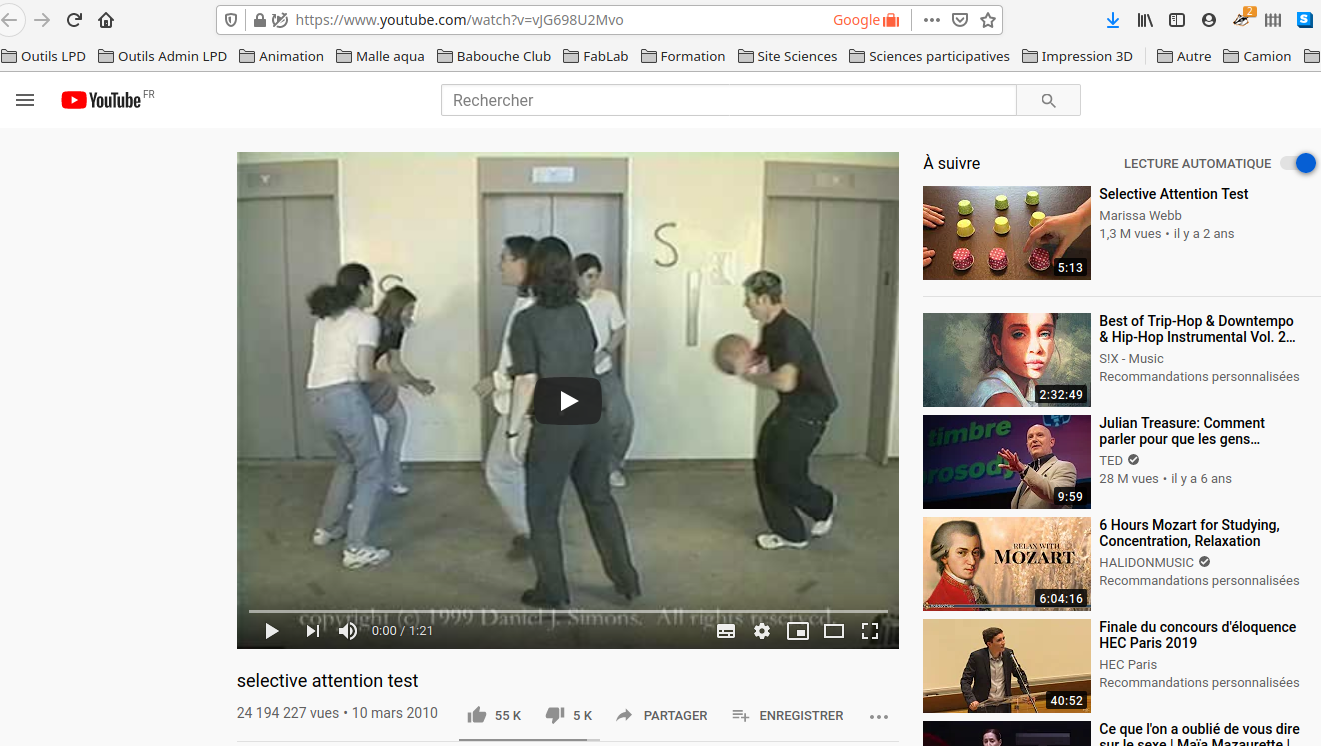Open the Impression 3D bookmark folder
The height and width of the screenshot is (746, 1321).
coord(1077,56)
